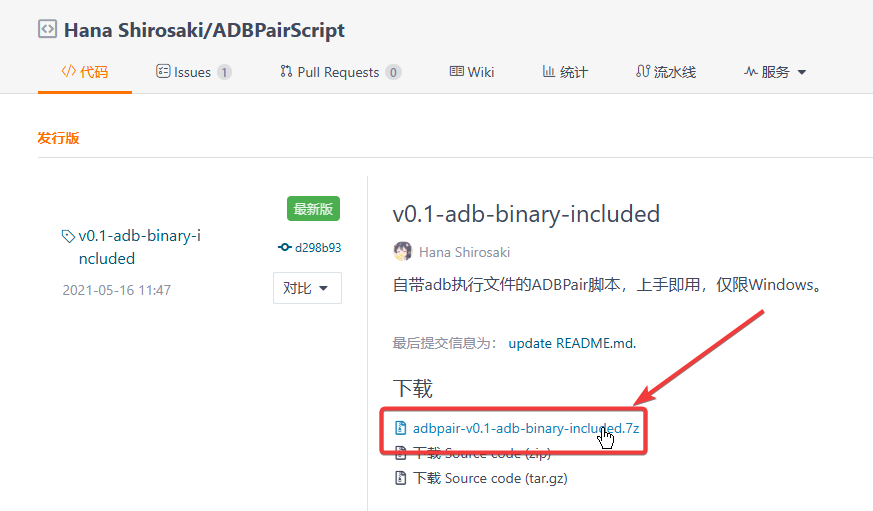Click the repository code icon beside the title
This screenshot has height=511, width=873.
tap(47, 29)
